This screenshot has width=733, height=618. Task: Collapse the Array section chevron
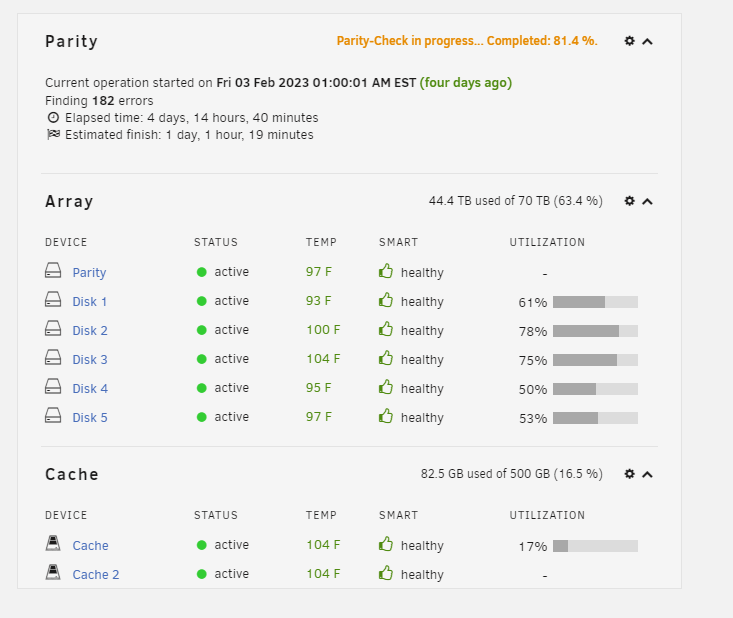point(647,201)
